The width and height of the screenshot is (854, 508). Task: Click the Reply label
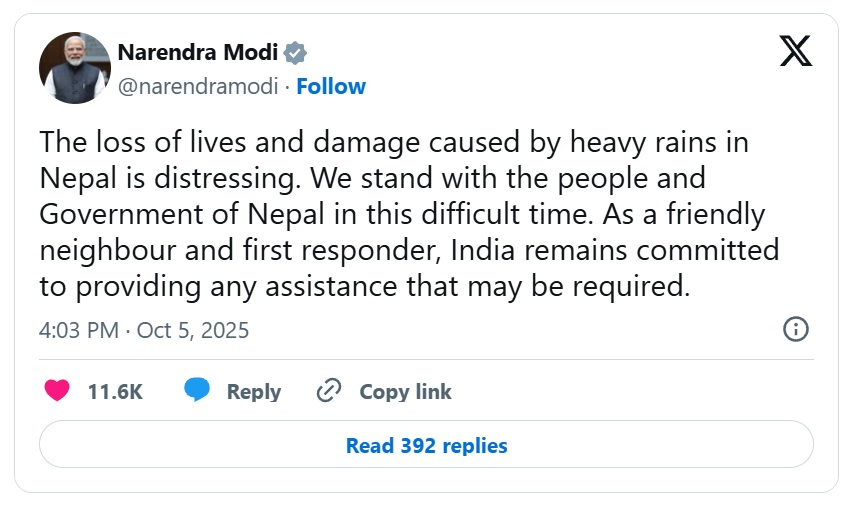click(x=253, y=392)
